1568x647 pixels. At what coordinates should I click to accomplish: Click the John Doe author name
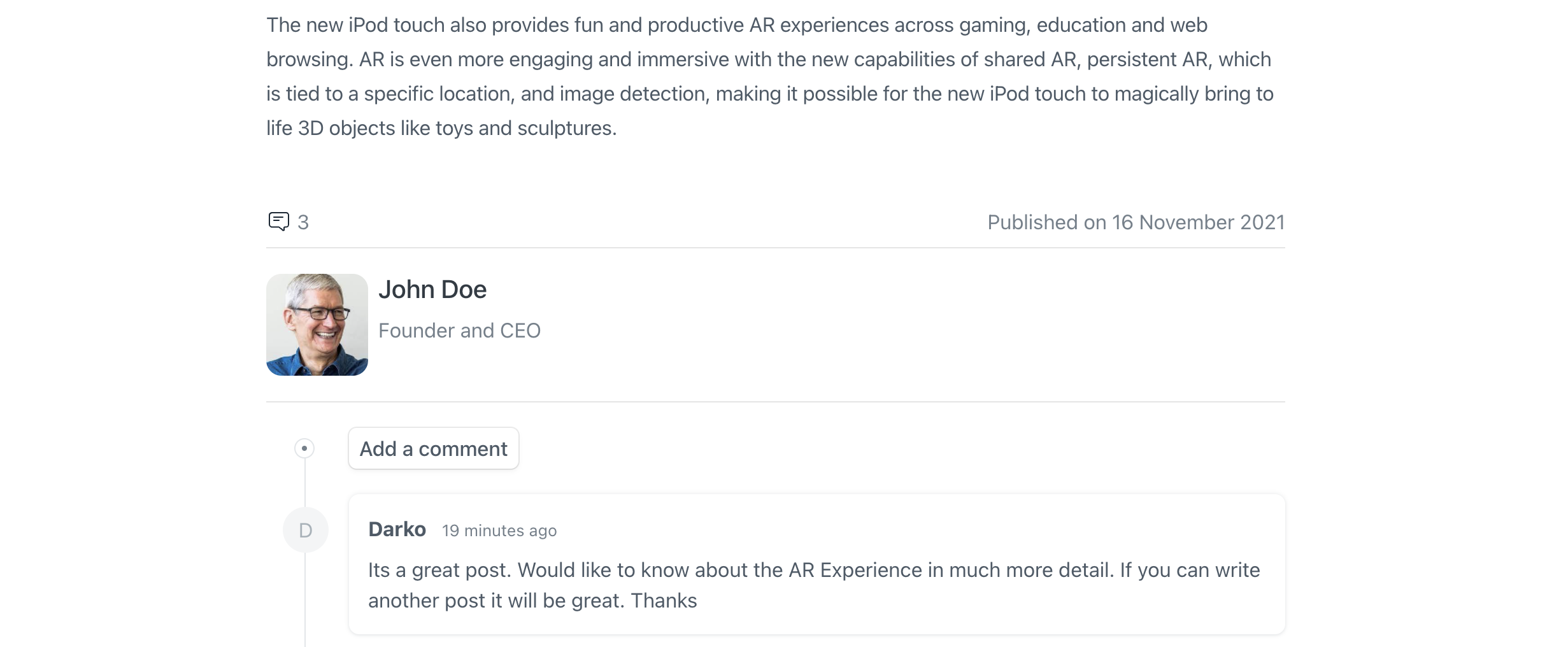tap(432, 290)
